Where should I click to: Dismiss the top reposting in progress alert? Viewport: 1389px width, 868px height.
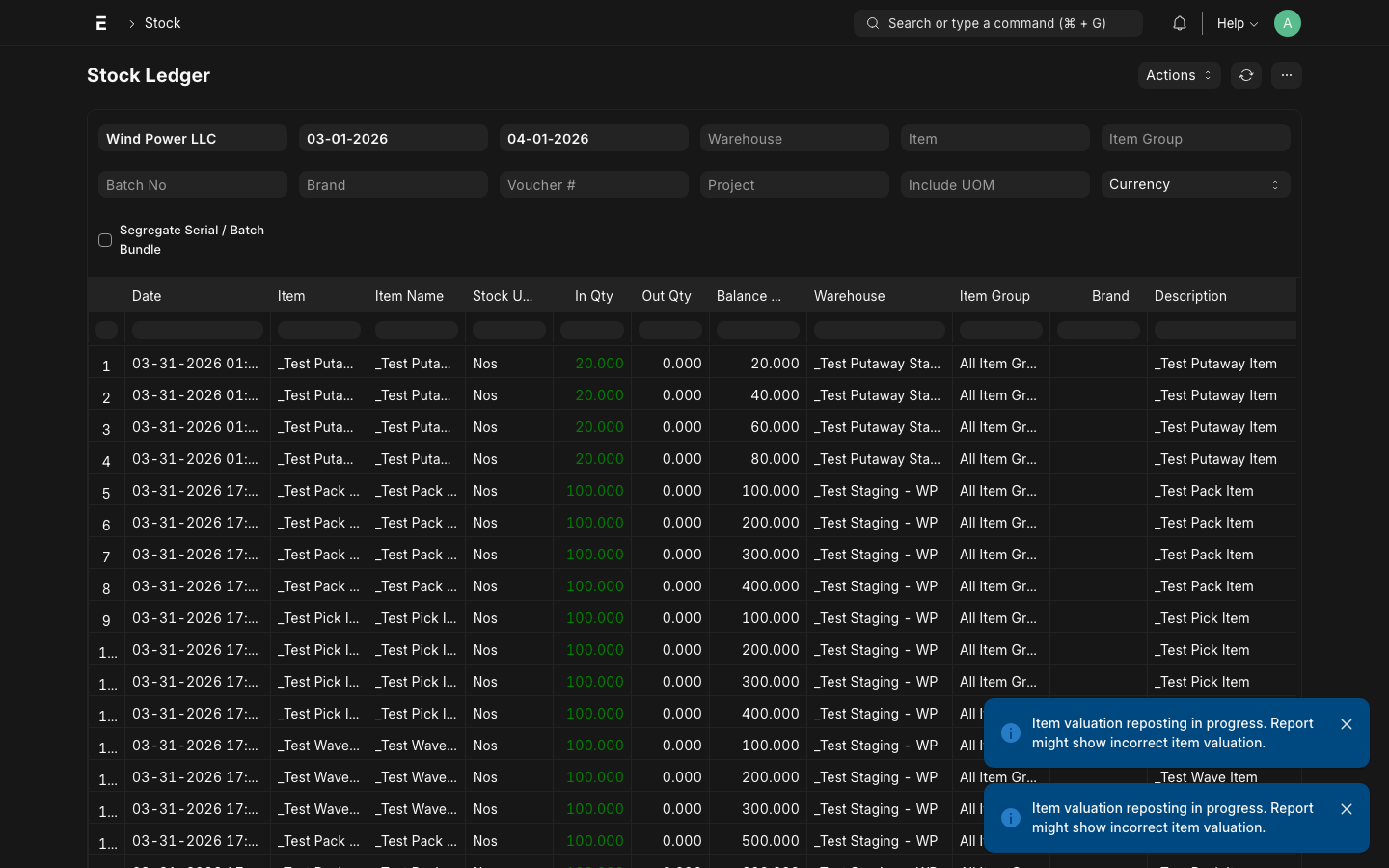point(1347,724)
